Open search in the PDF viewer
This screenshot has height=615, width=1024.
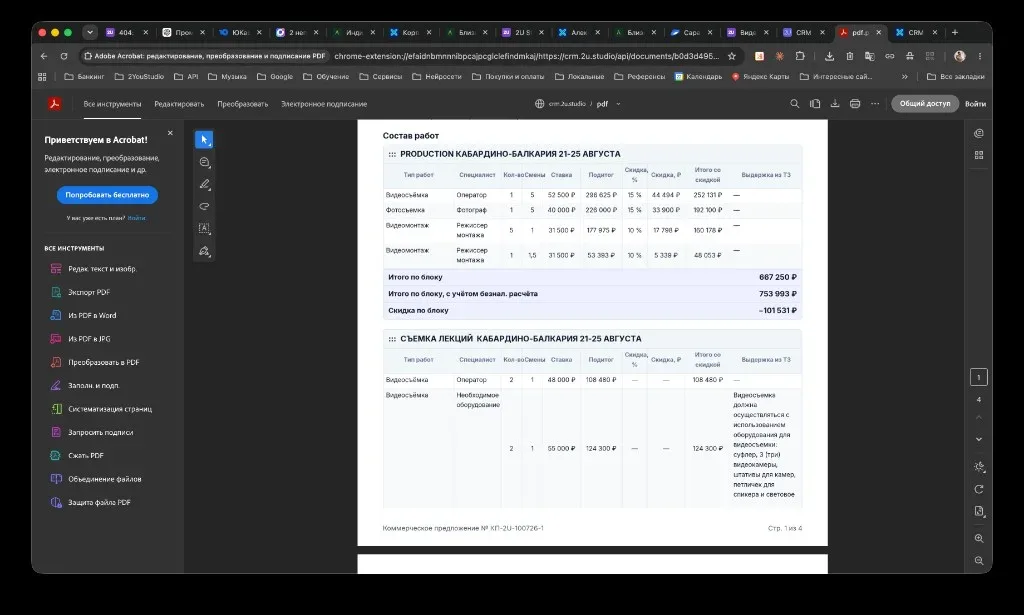(x=795, y=104)
